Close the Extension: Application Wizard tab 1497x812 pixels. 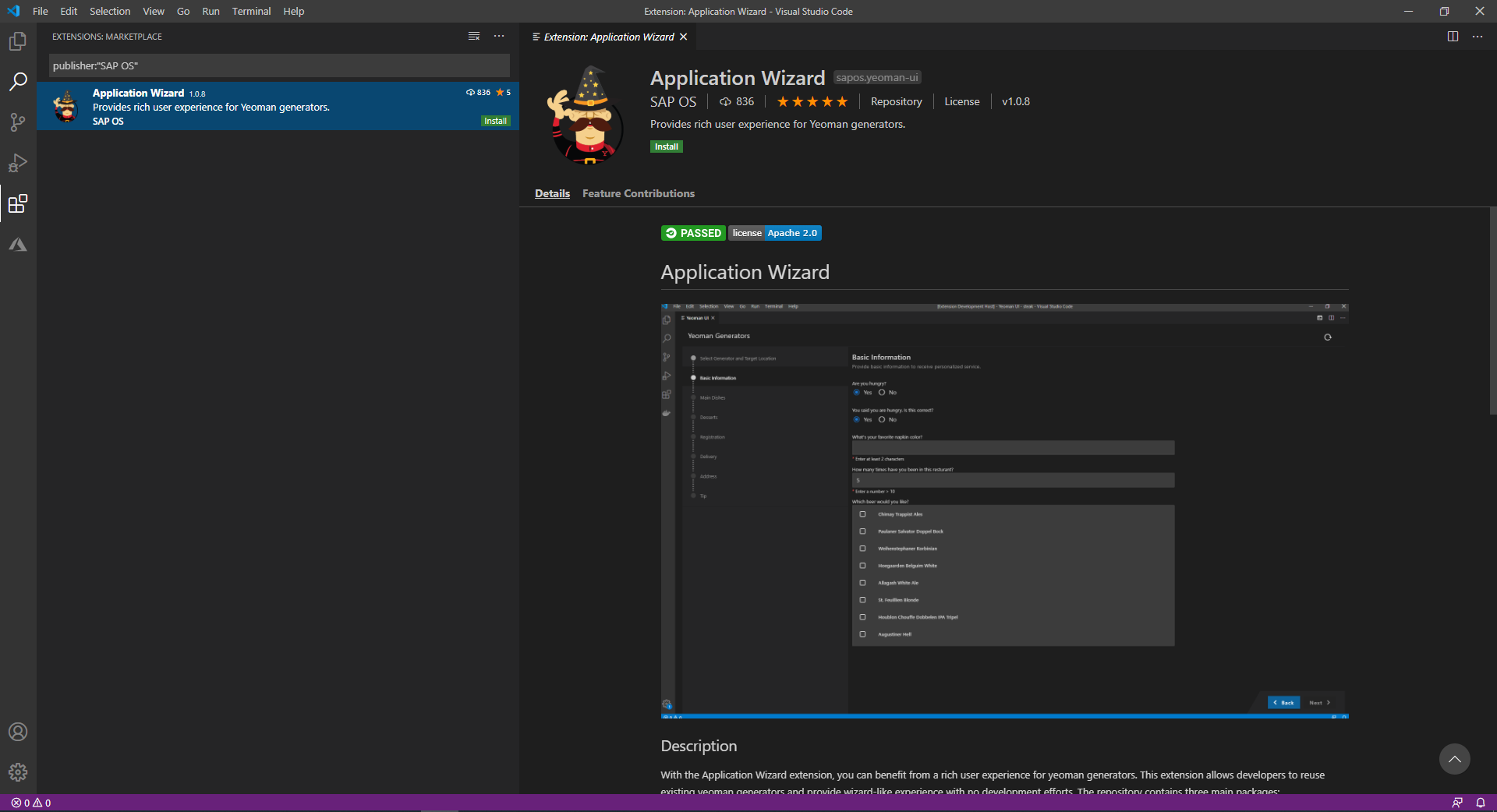pos(684,37)
